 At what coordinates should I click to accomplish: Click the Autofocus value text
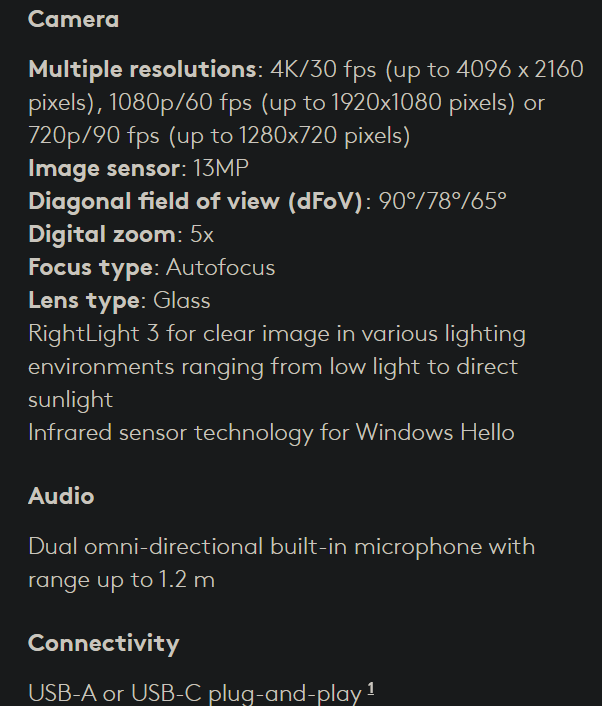pos(220,267)
